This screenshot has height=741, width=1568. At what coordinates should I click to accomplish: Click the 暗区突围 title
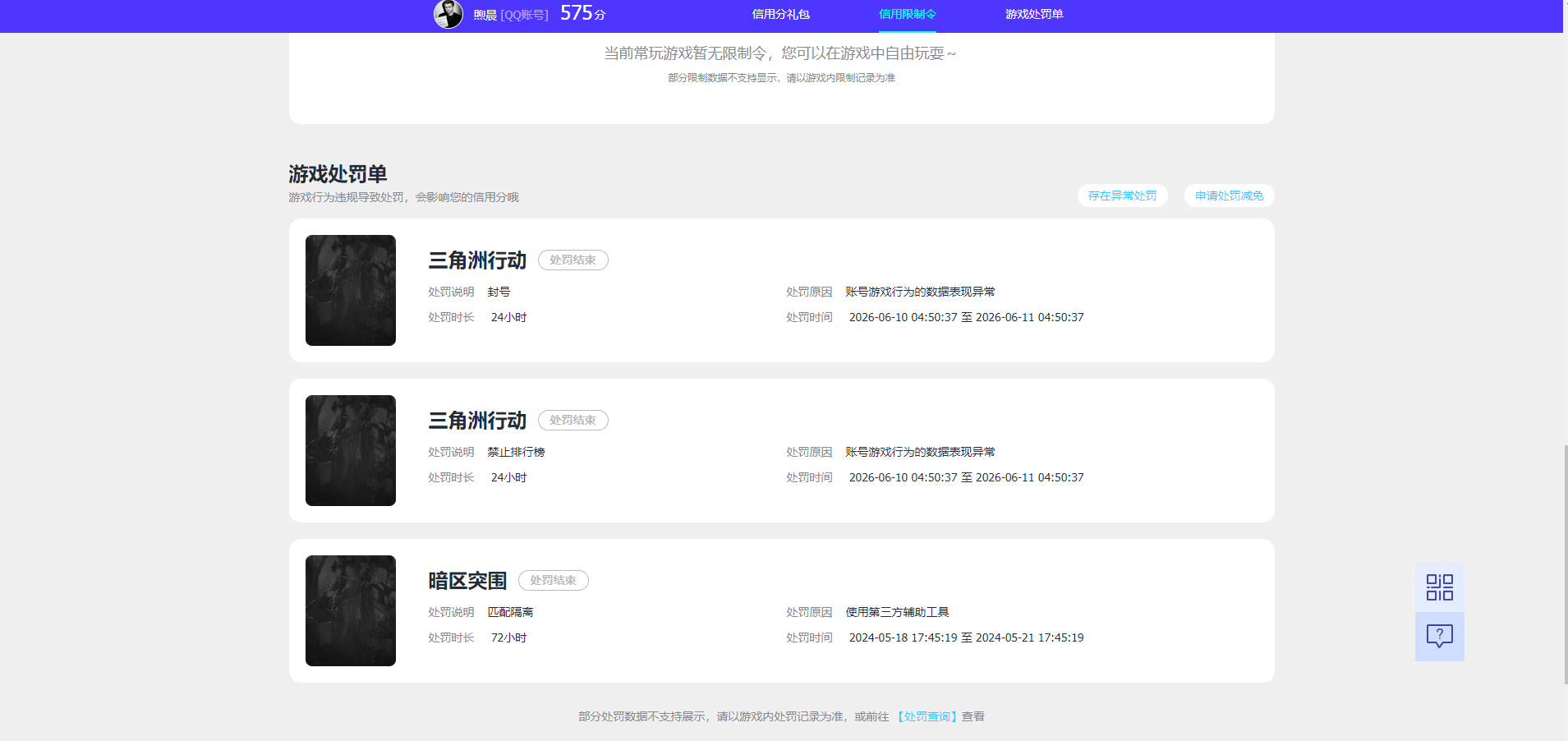click(467, 581)
